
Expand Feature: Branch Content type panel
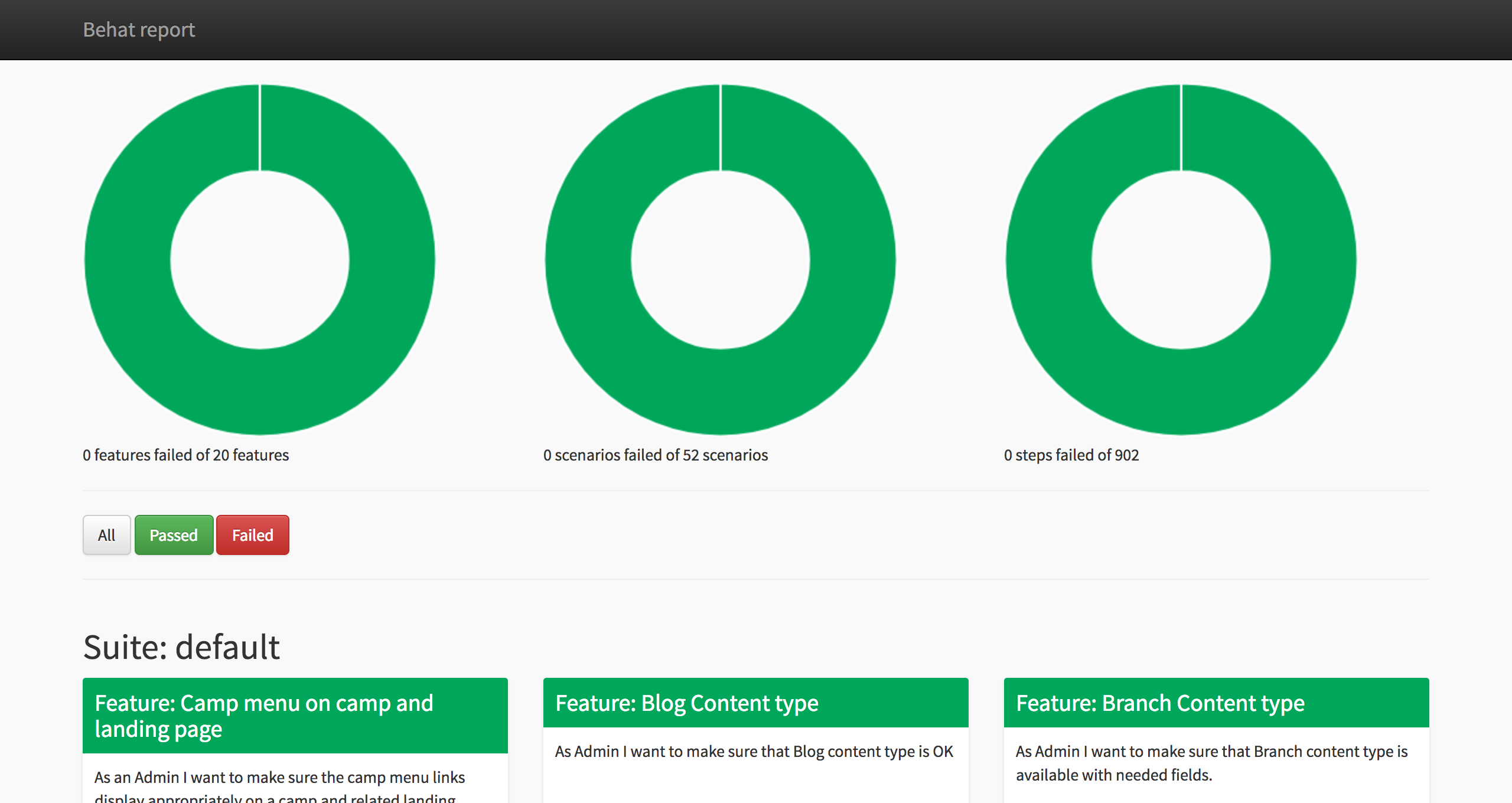coord(1160,703)
